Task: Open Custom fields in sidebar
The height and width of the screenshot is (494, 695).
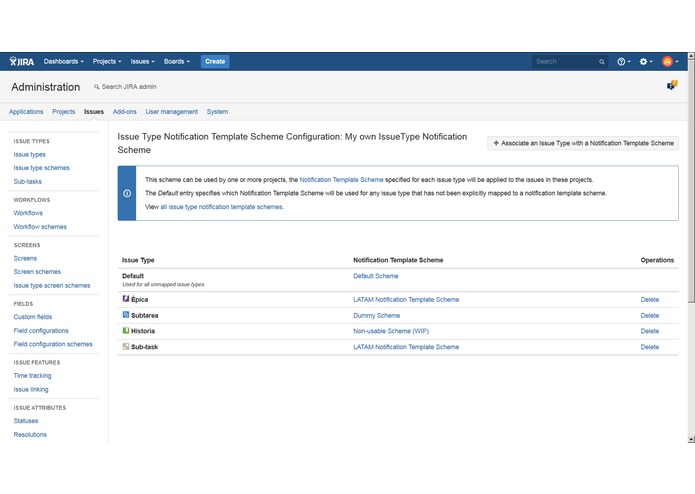Action: point(32,317)
